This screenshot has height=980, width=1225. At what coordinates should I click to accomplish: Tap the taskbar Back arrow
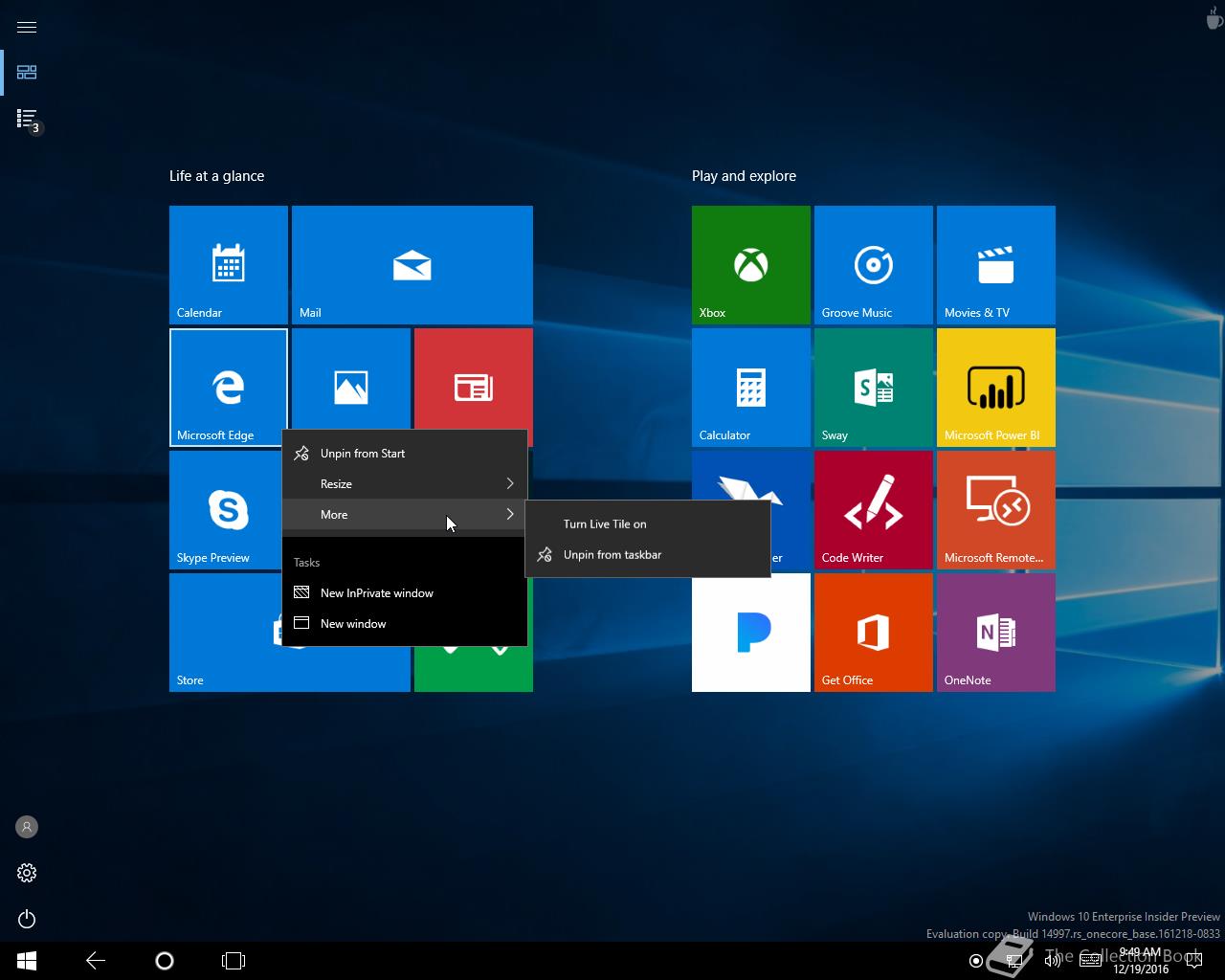point(96,961)
